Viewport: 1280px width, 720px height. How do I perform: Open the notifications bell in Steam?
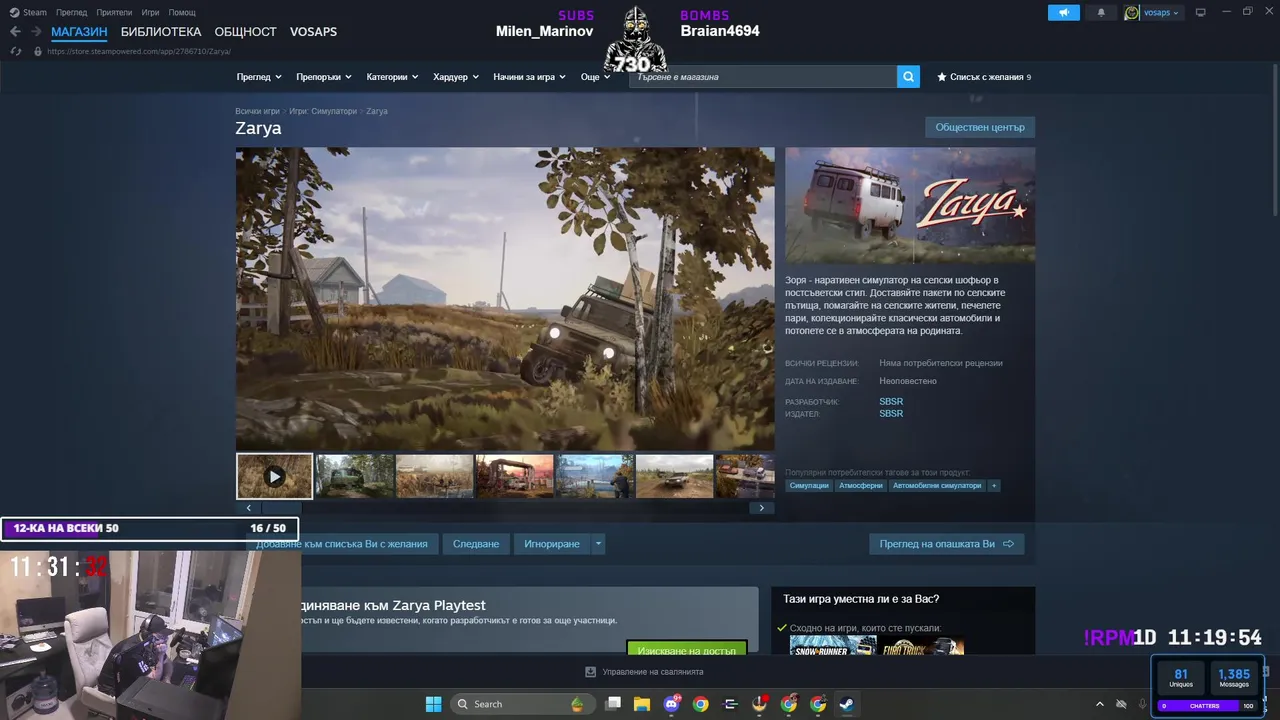(x=1101, y=12)
